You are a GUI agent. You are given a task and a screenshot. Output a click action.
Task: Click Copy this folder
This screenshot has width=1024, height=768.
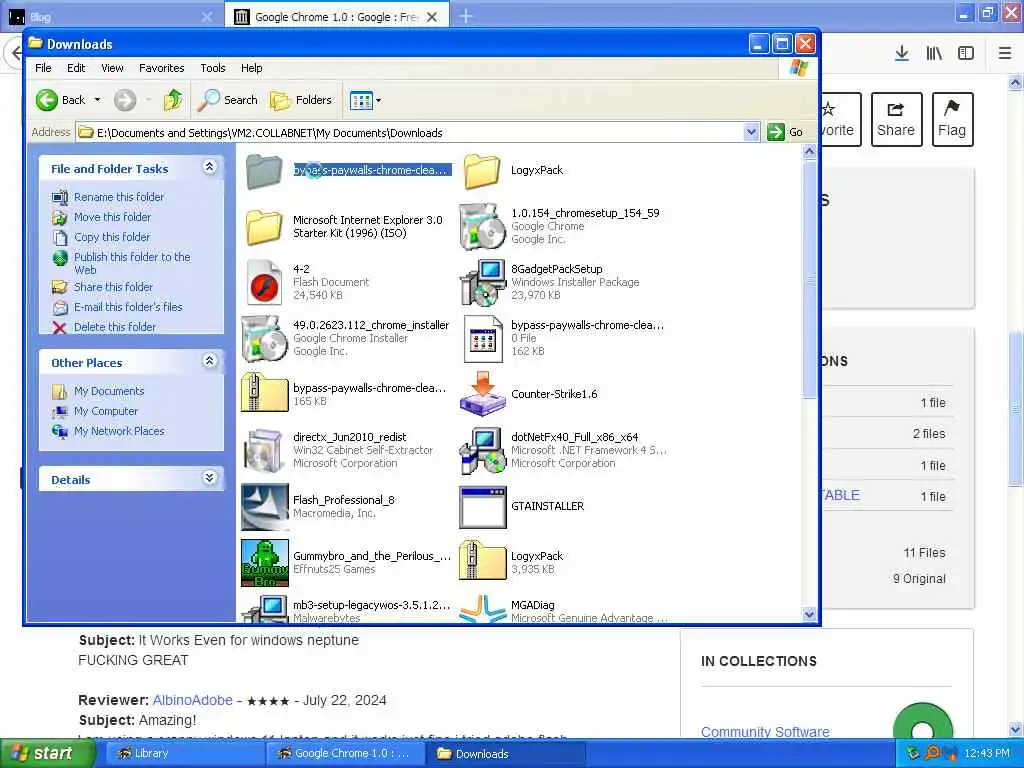pos(112,237)
